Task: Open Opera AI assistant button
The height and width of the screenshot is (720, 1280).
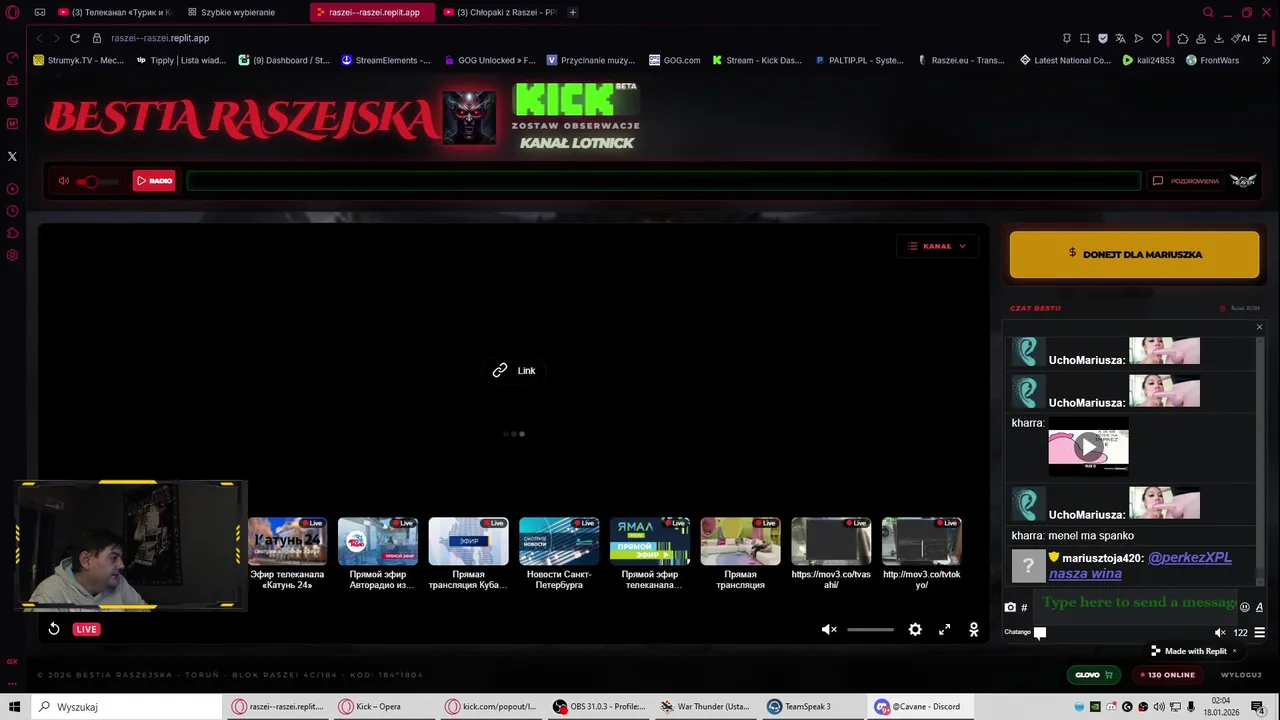Action: (x=1241, y=38)
